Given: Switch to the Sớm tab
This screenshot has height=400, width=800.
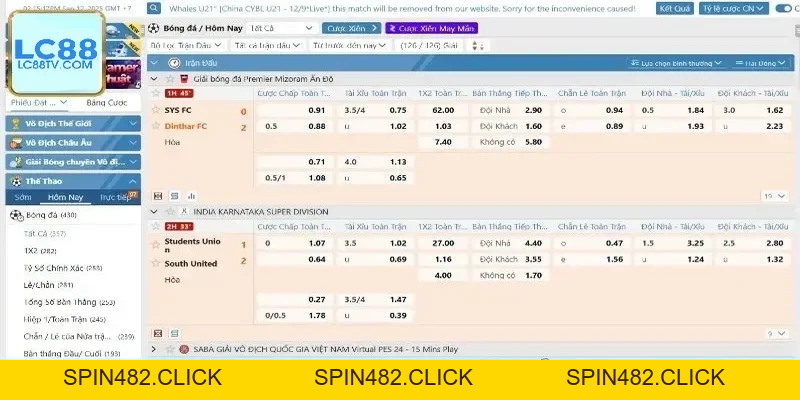Looking at the screenshot, I should coord(23,197).
